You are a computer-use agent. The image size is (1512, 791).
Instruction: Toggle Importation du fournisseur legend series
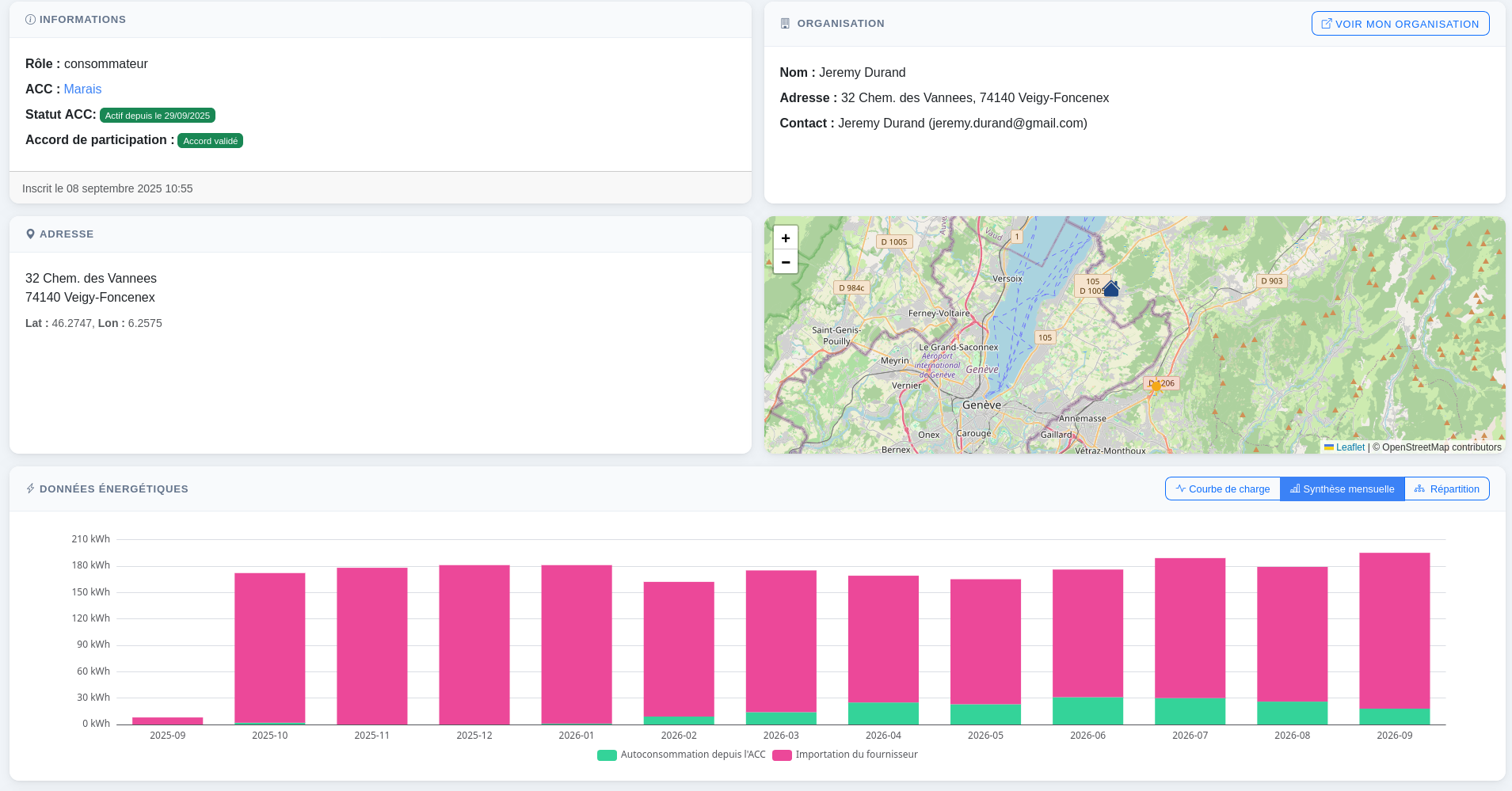(845, 755)
